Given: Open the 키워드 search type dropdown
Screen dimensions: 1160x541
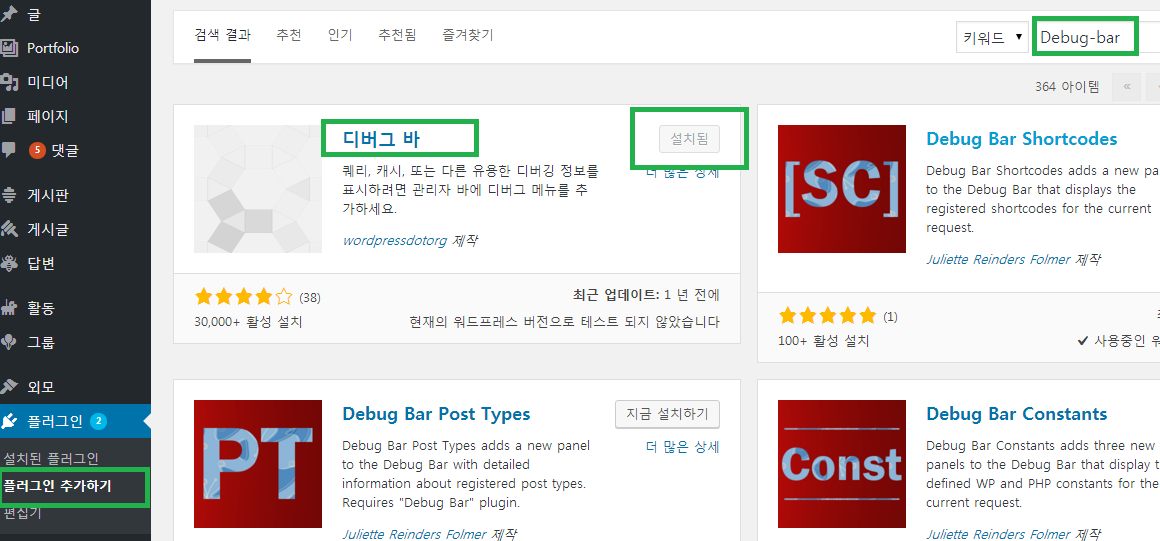Looking at the screenshot, I should (992, 37).
